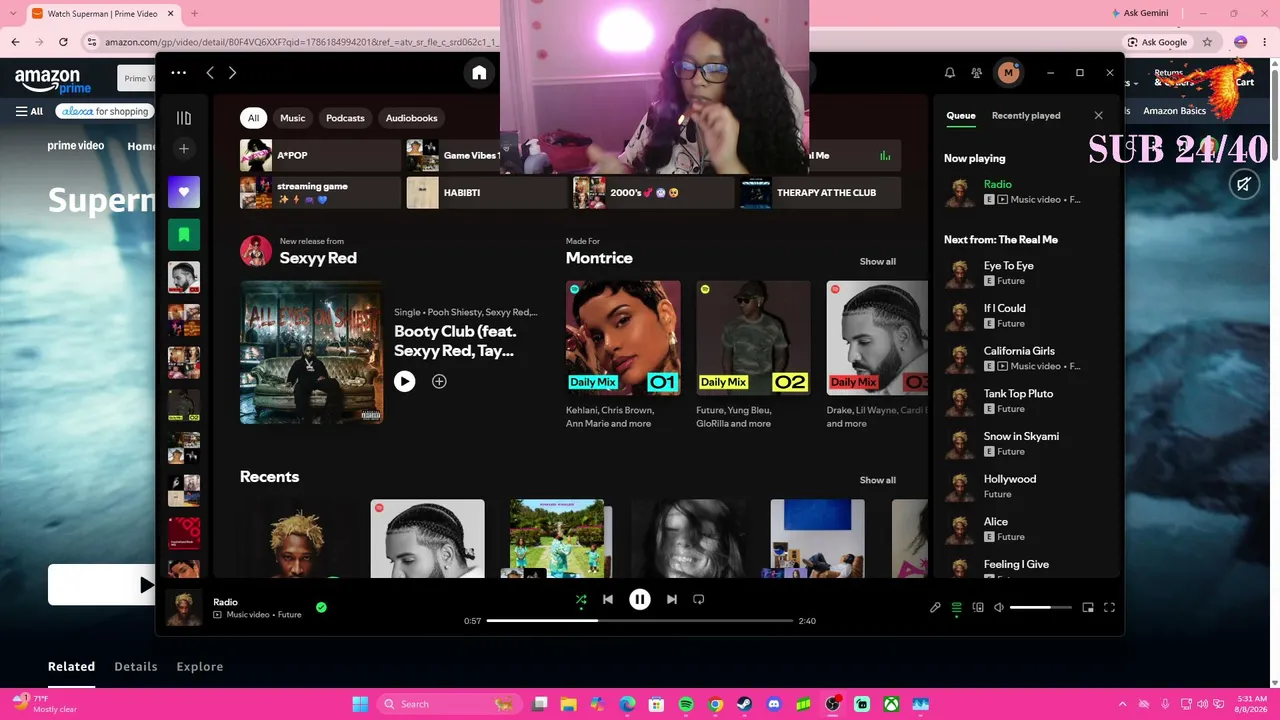Open THERAPY AT THE CLUB tile
The image size is (1280, 720).
pos(820,192)
